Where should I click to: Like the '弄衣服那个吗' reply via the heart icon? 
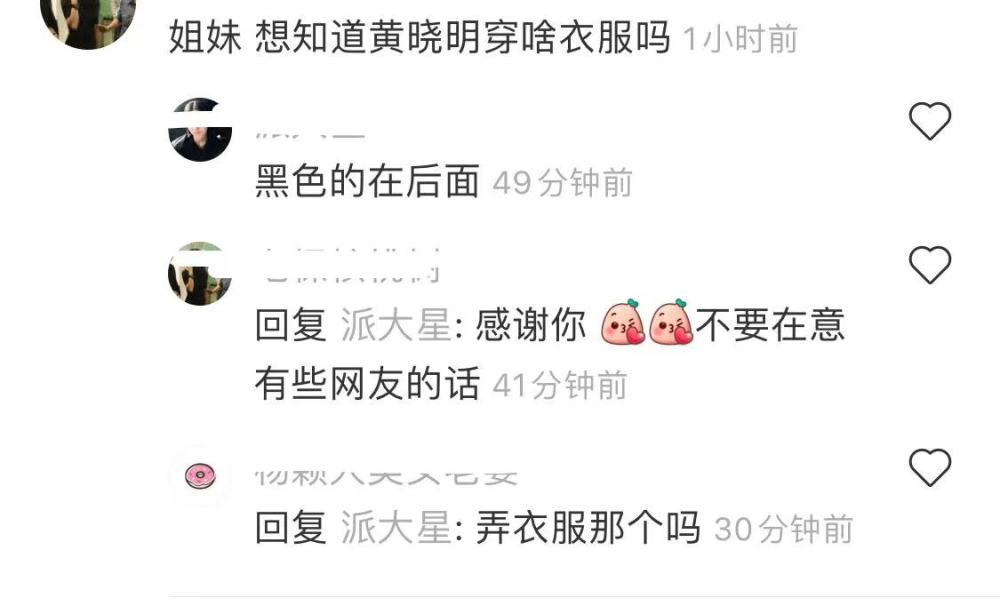[x=930, y=467]
